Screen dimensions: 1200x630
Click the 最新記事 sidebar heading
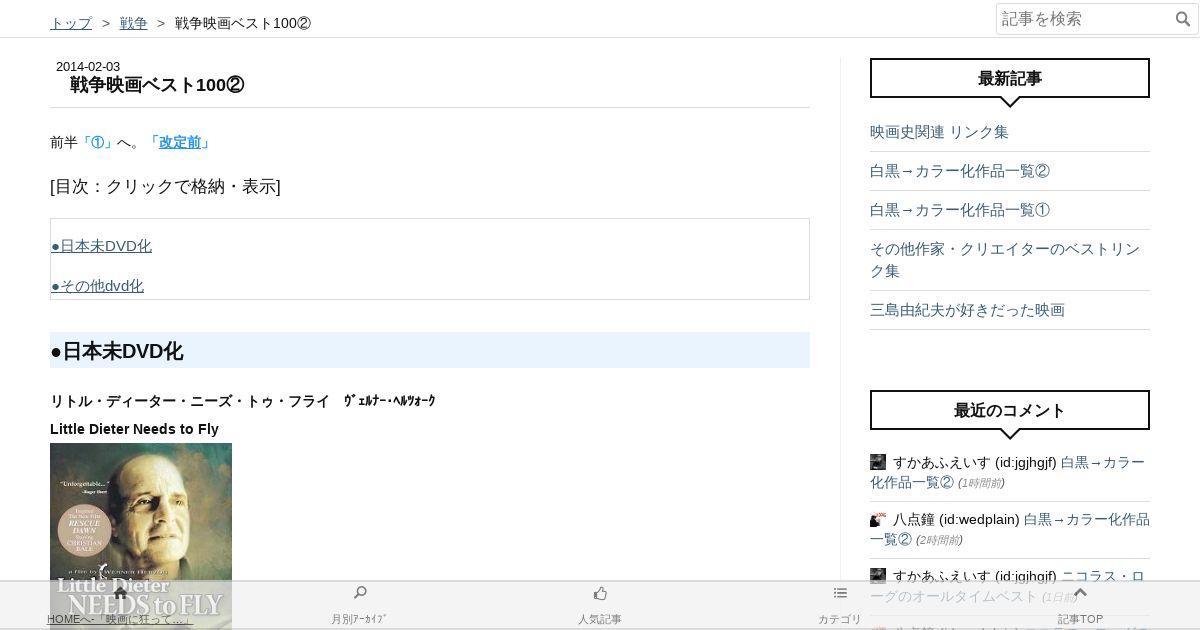click(1010, 78)
